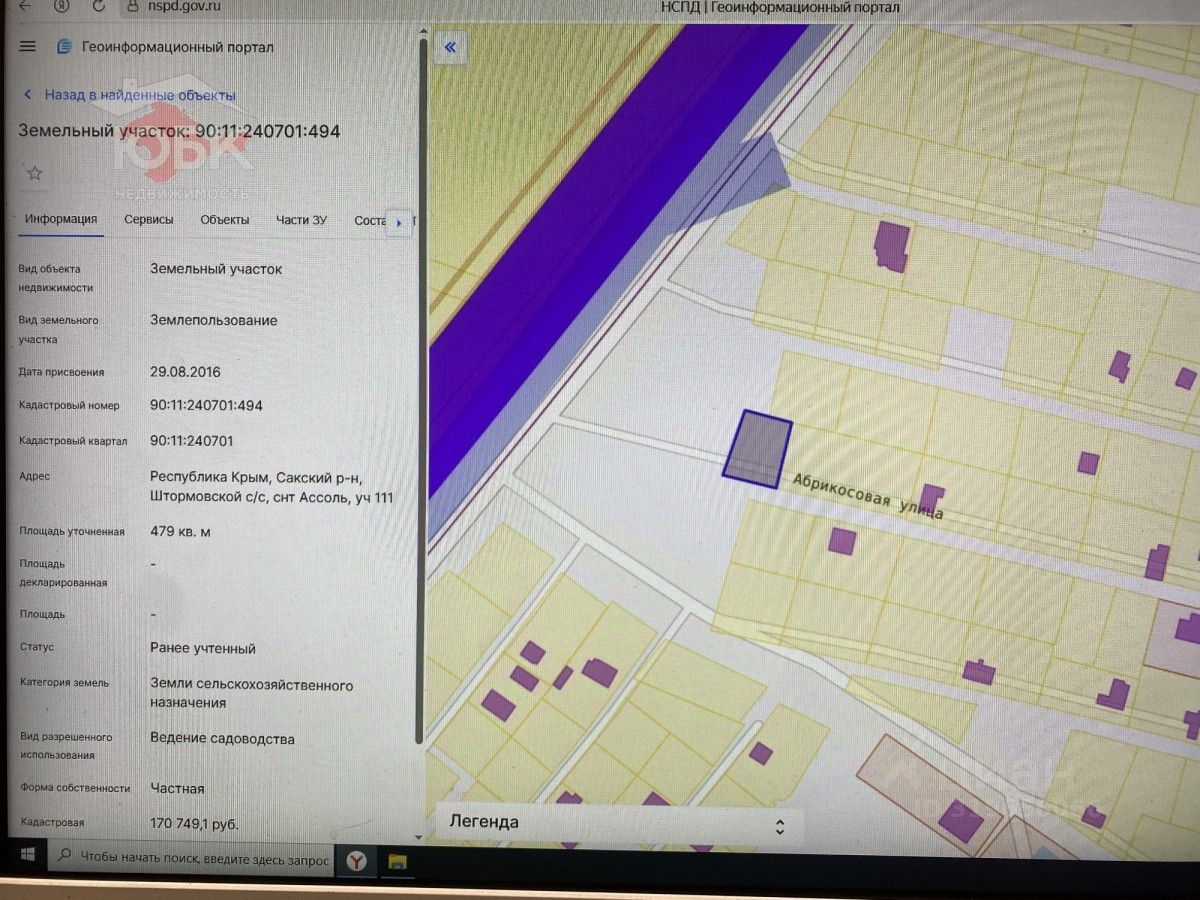Screen dimensions: 1200x900
Task: Click the status value Ранее учтенный
Action: tap(202, 648)
